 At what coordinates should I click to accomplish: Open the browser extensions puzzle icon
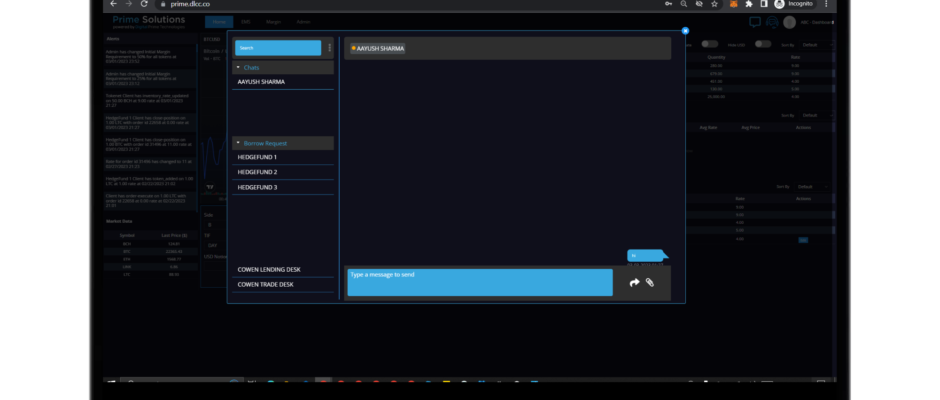[749, 4]
